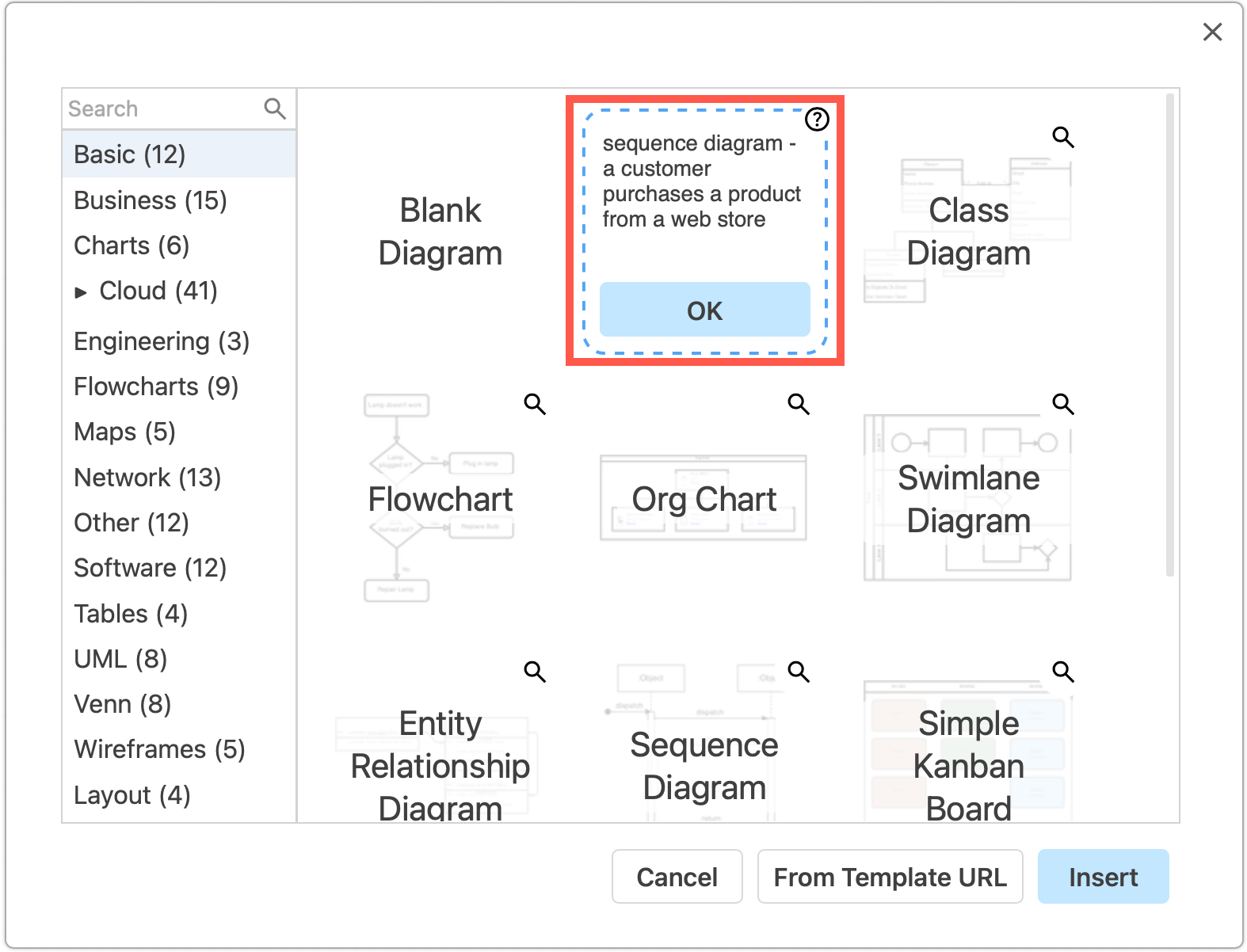Open the Simple Kanban Board preview icon
1247x952 pixels.
[x=1063, y=672]
